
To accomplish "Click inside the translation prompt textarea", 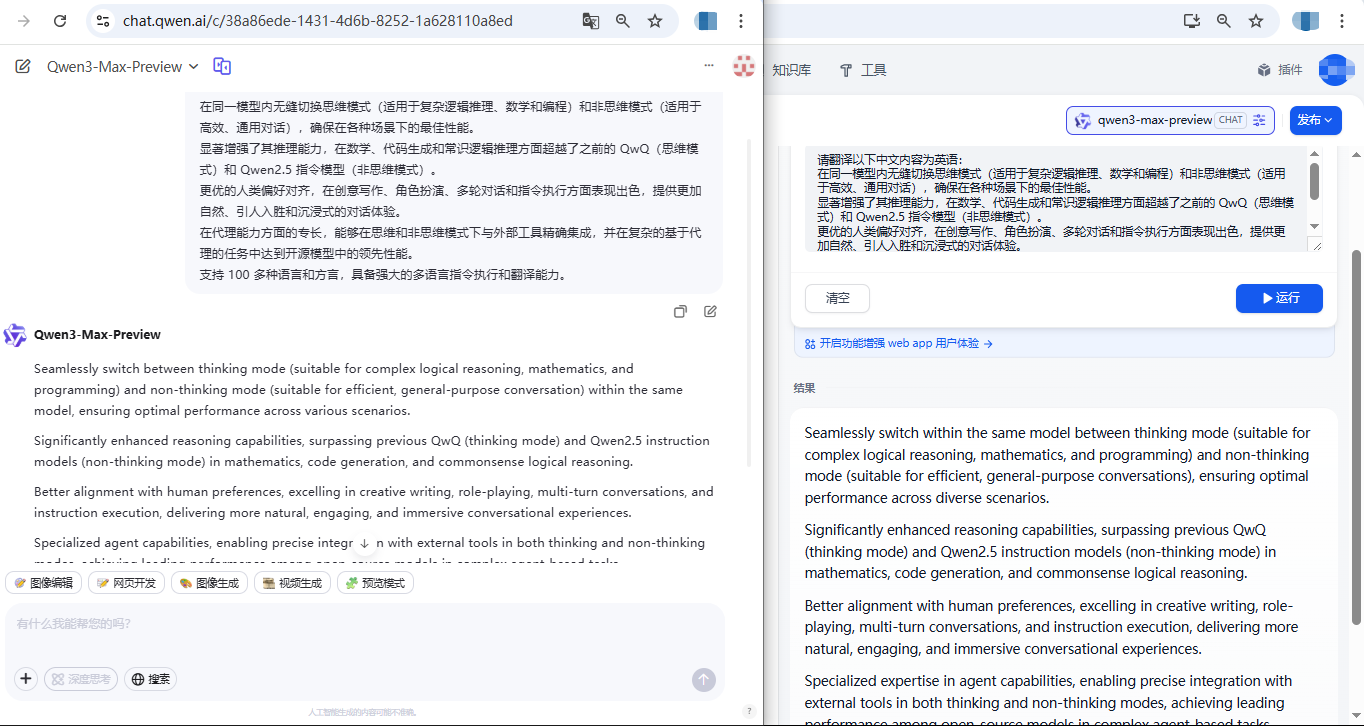I will click(1056, 199).
